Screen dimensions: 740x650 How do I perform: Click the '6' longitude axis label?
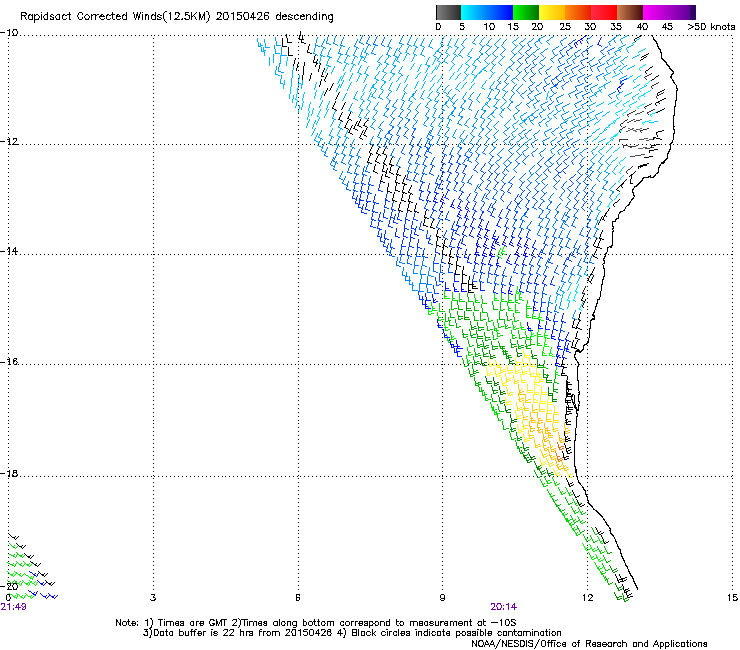click(x=298, y=598)
